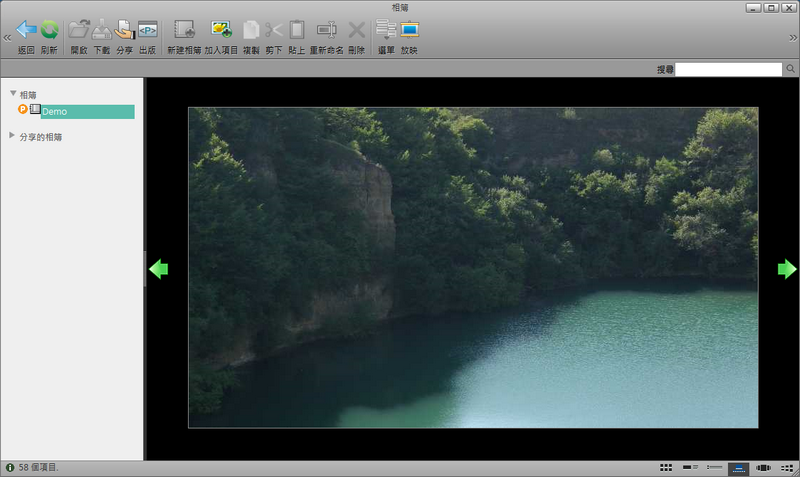800x477 pixels.
Task: Click the 重新命名 (Rename) icon
Action: pyautogui.click(x=326, y=31)
